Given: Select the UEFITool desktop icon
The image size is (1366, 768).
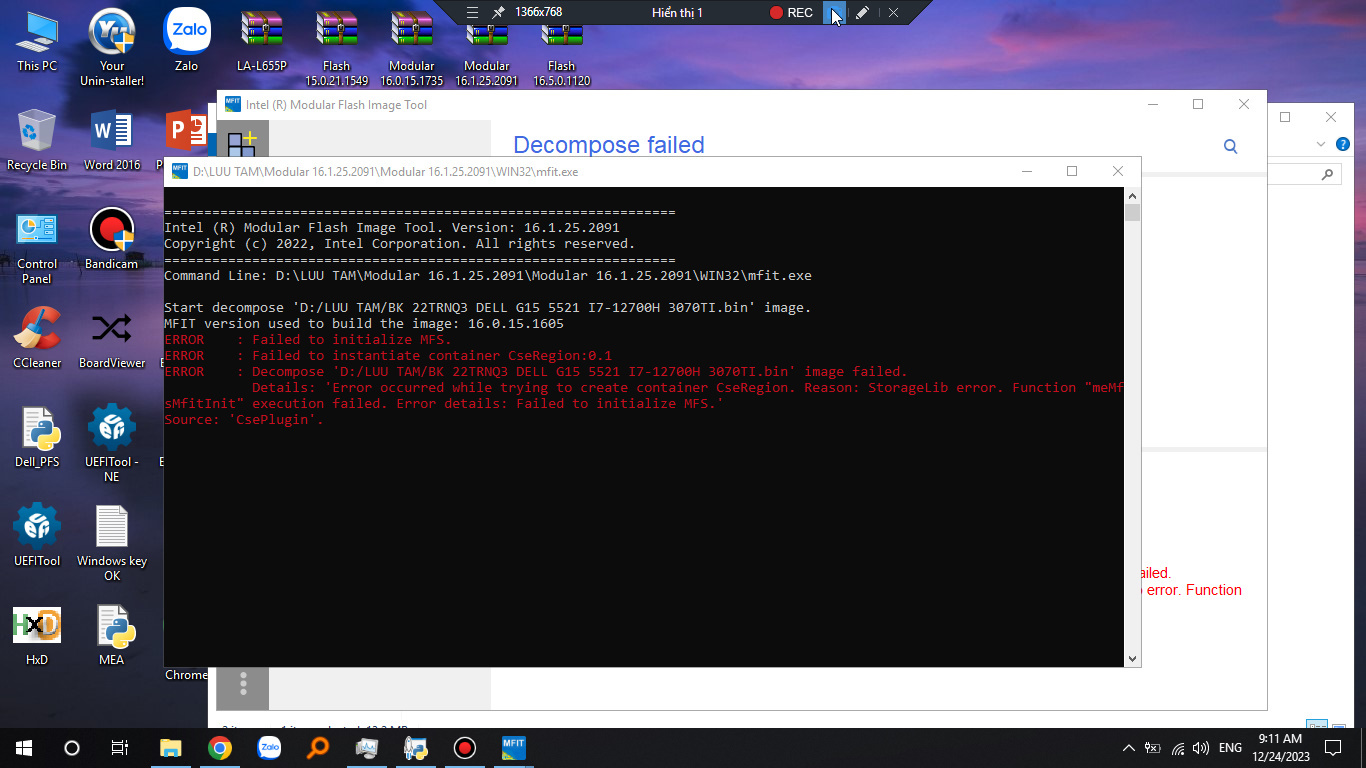Looking at the screenshot, I should point(37,536).
